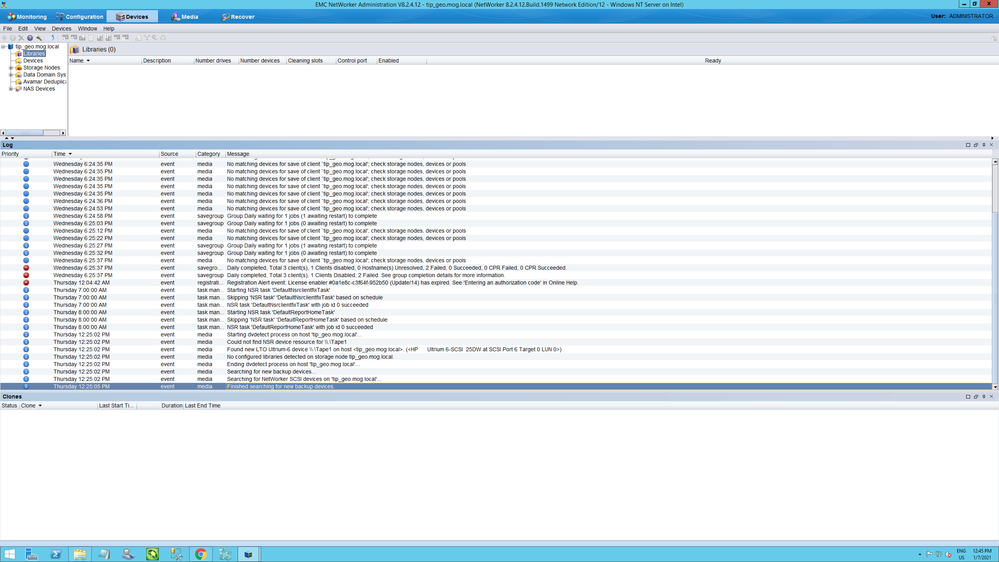Click the Category column header in Log
The height and width of the screenshot is (562, 999).
[208, 154]
